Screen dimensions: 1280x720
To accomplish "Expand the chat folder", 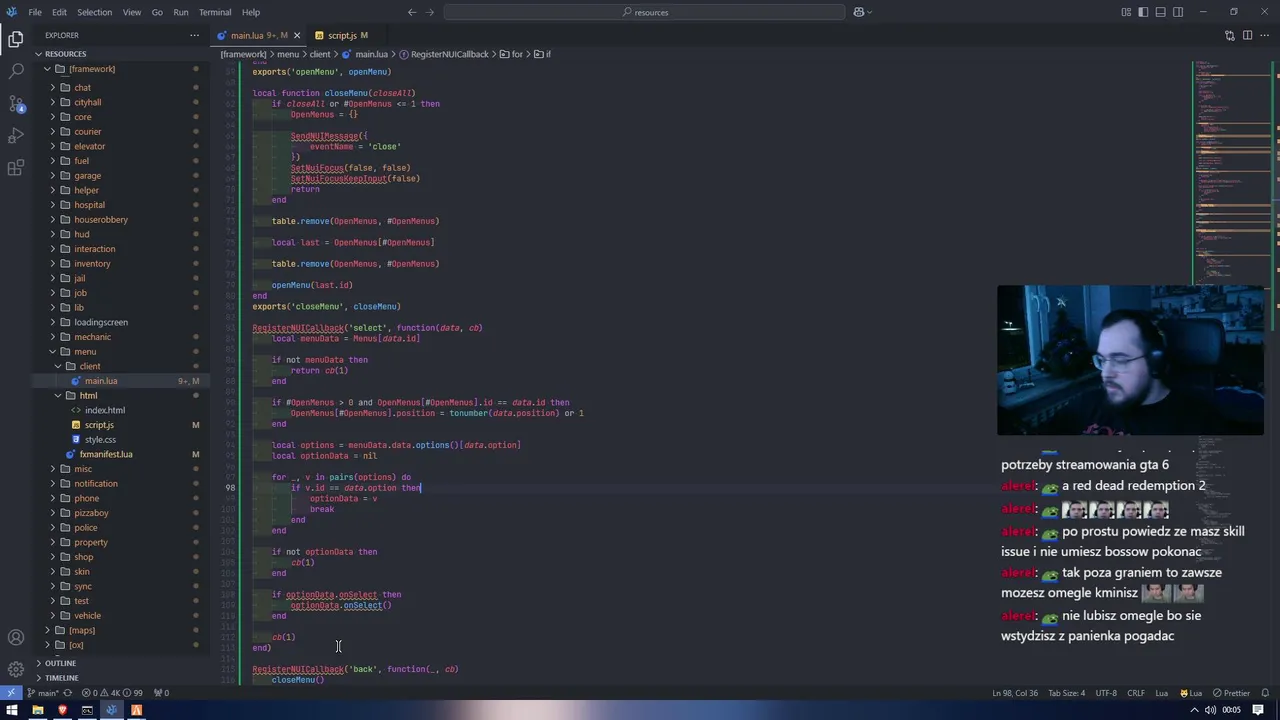I will pyautogui.click(x=52, y=87).
